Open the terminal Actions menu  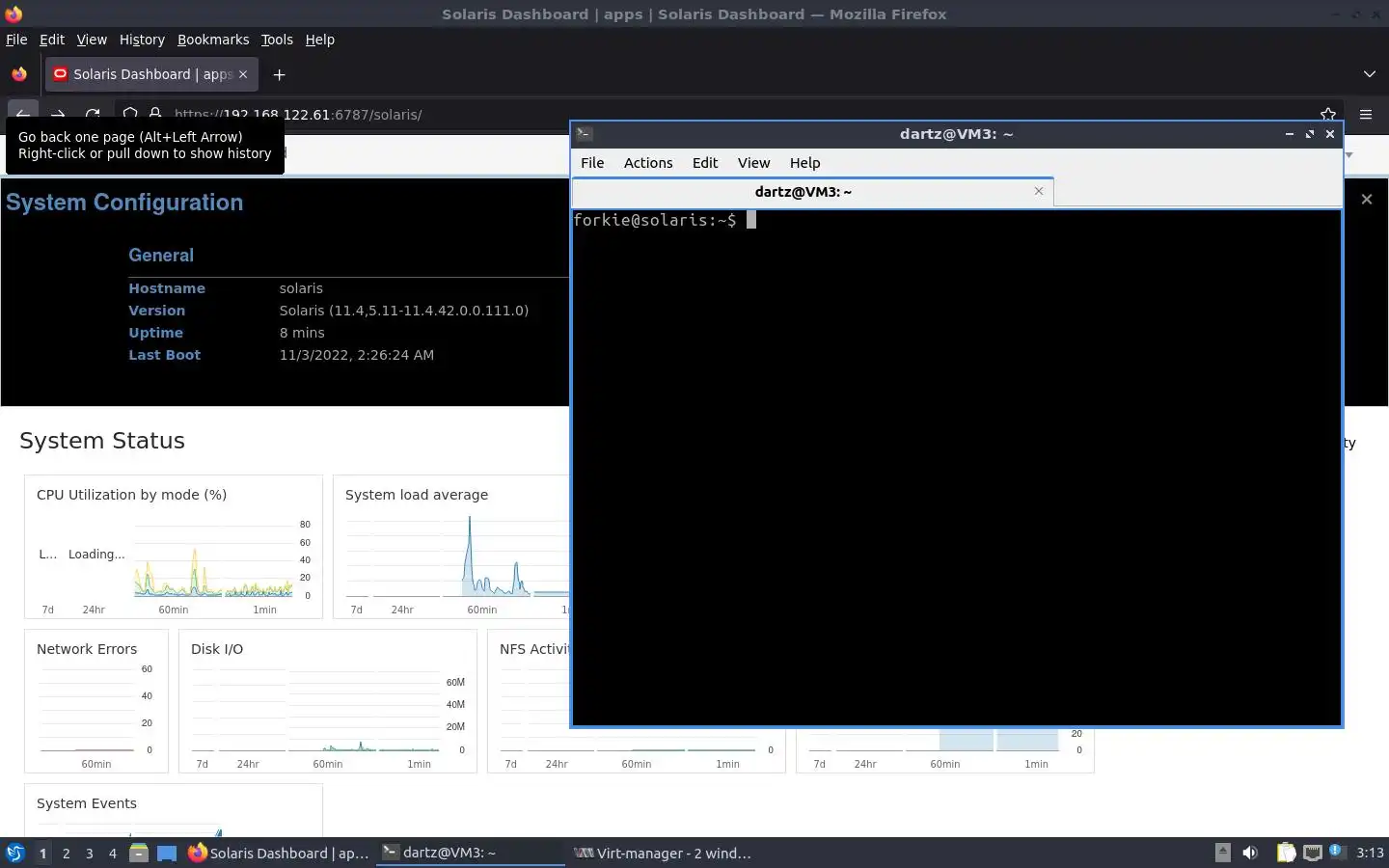[648, 163]
